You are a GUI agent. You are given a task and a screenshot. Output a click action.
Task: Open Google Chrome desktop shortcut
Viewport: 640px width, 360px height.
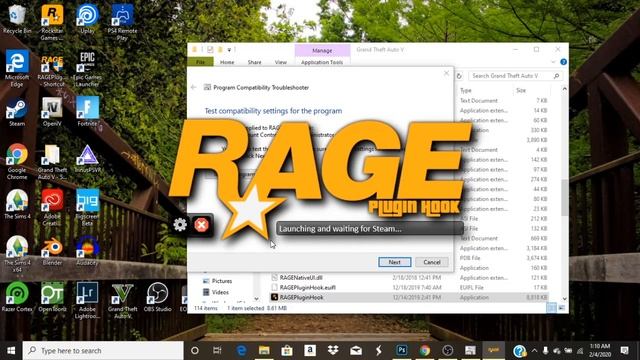17,162
